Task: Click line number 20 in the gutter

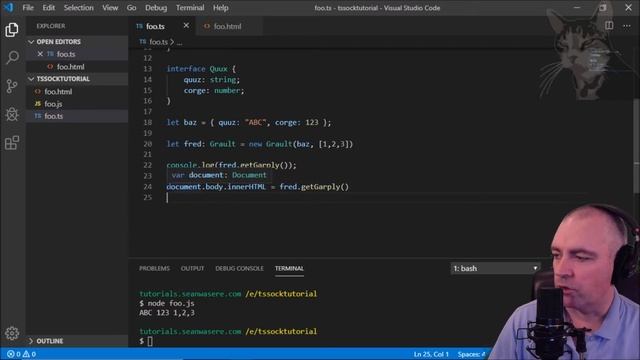Action: point(148,144)
